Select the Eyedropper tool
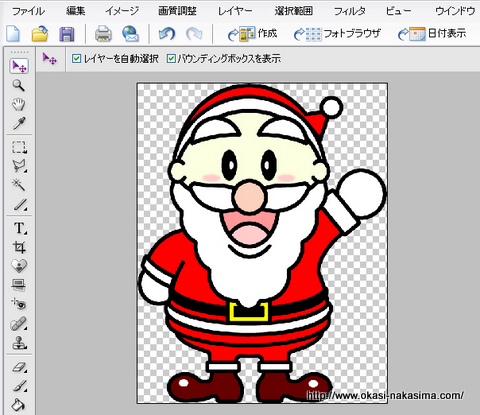The height and width of the screenshot is (415, 480). pos(19,123)
